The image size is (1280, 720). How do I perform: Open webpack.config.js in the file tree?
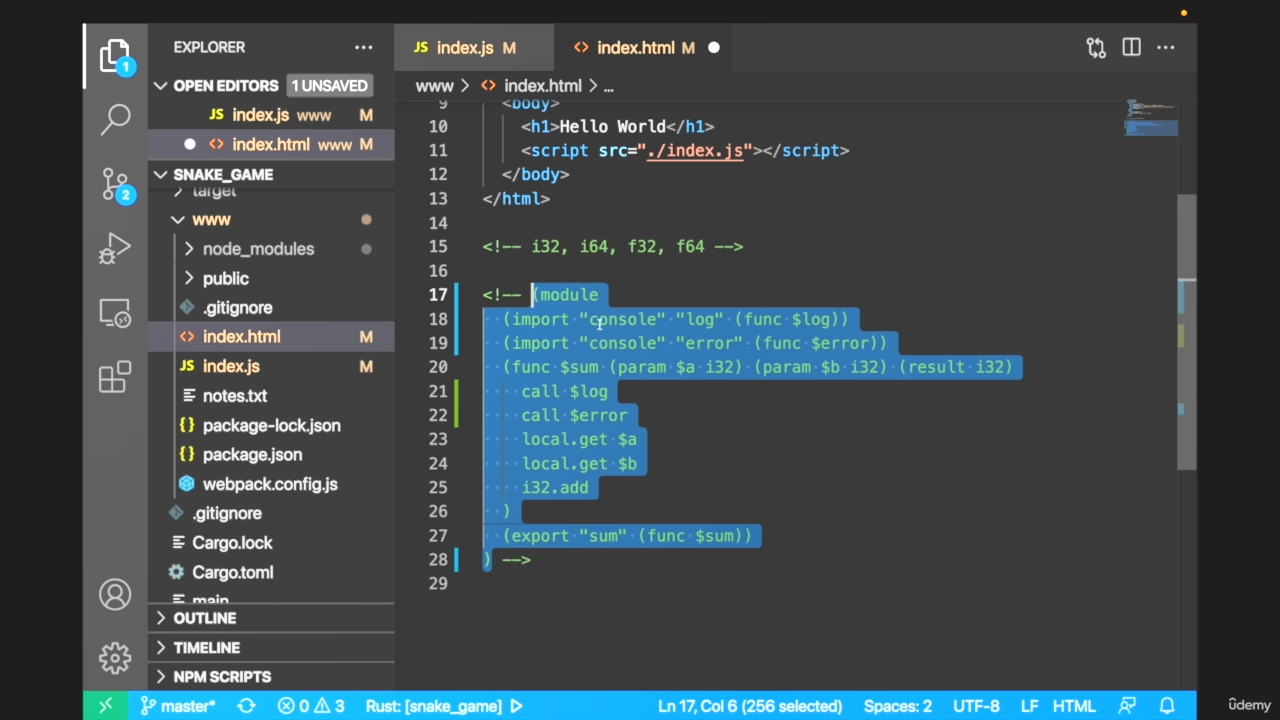coord(270,484)
